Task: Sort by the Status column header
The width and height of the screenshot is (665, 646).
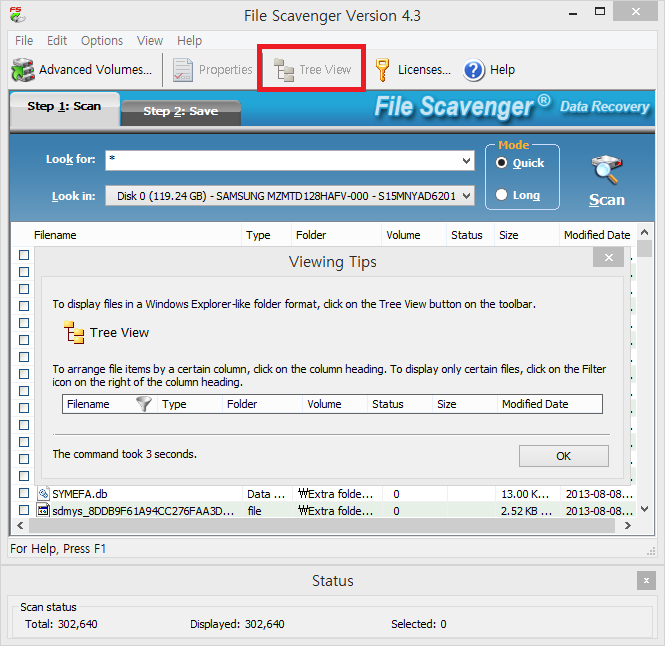Action: [470, 235]
